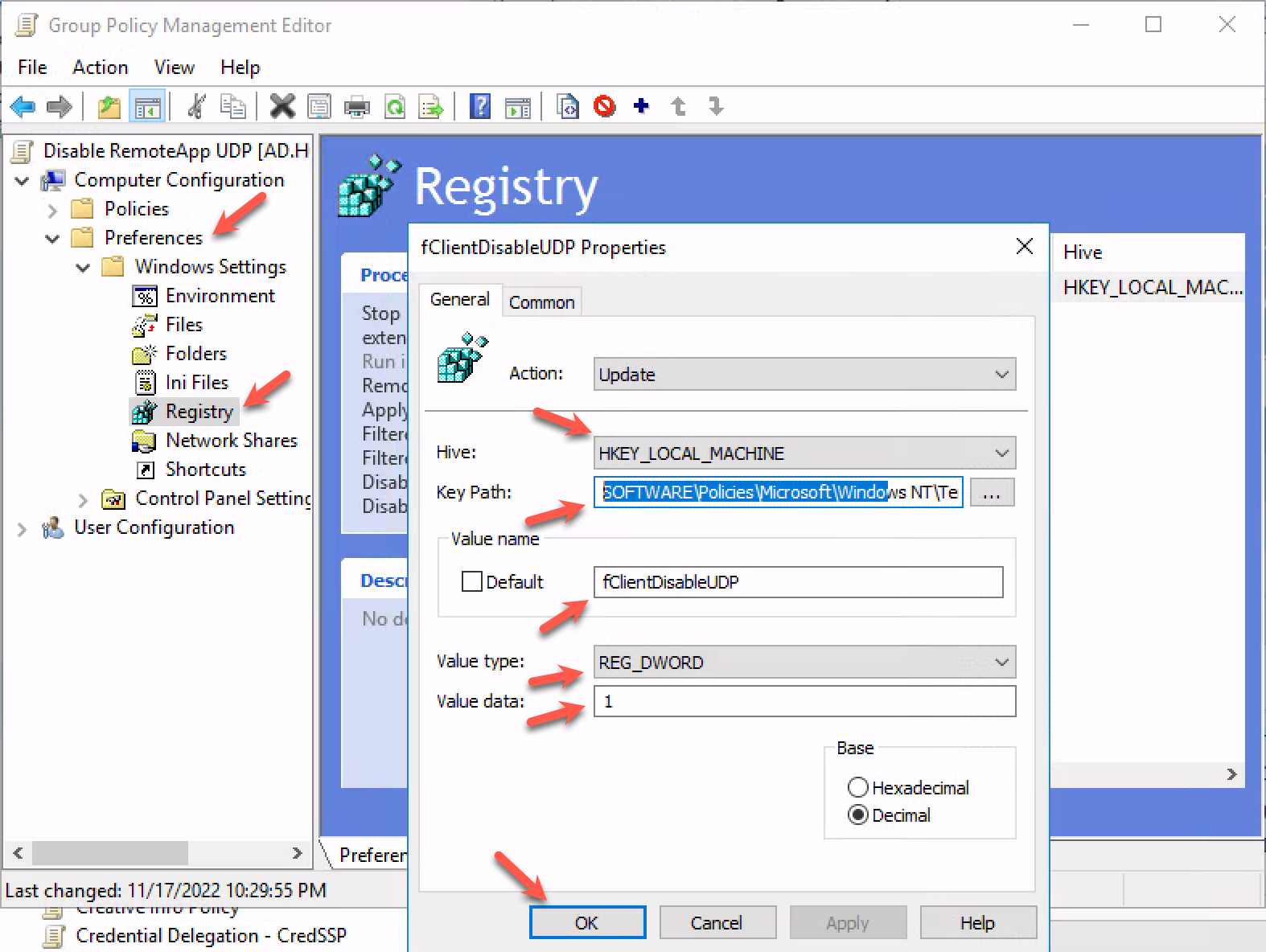Click the Move up arrow toolbar icon
1266x952 pixels.
click(x=679, y=106)
